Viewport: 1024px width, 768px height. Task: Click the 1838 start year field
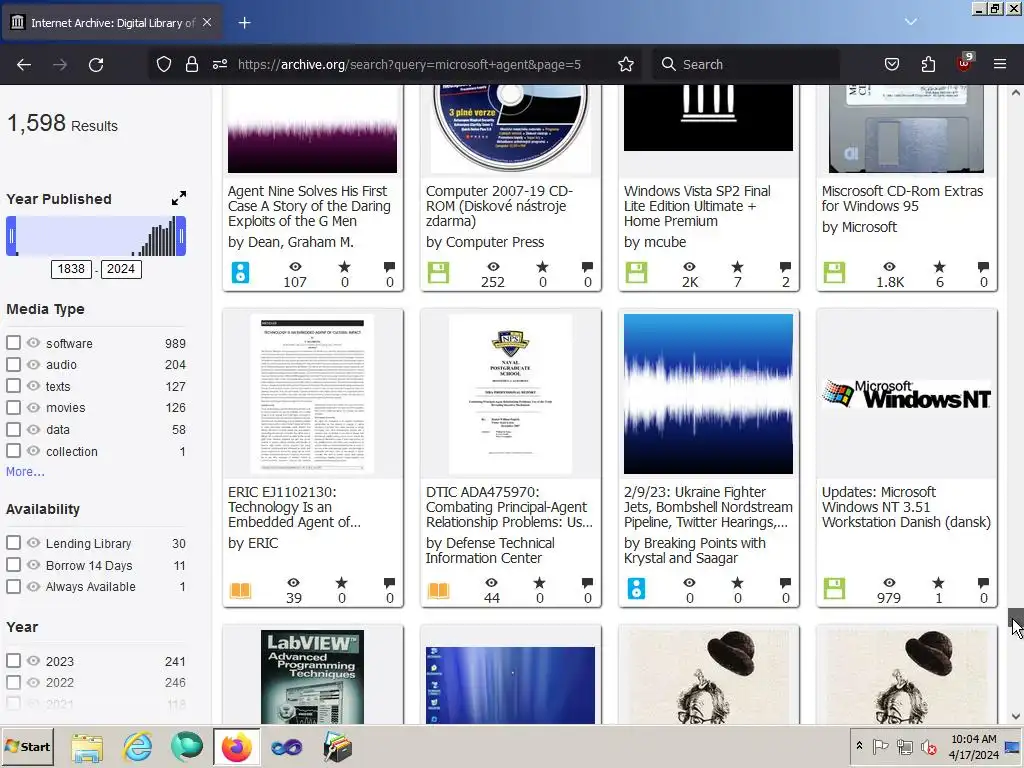click(x=71, y=269)
